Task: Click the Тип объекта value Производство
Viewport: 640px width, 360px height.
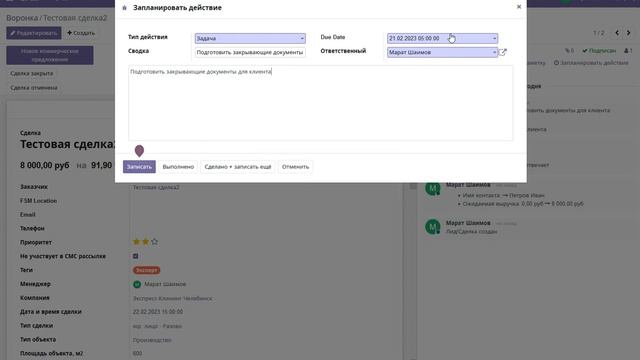Action: pos(152,340)
